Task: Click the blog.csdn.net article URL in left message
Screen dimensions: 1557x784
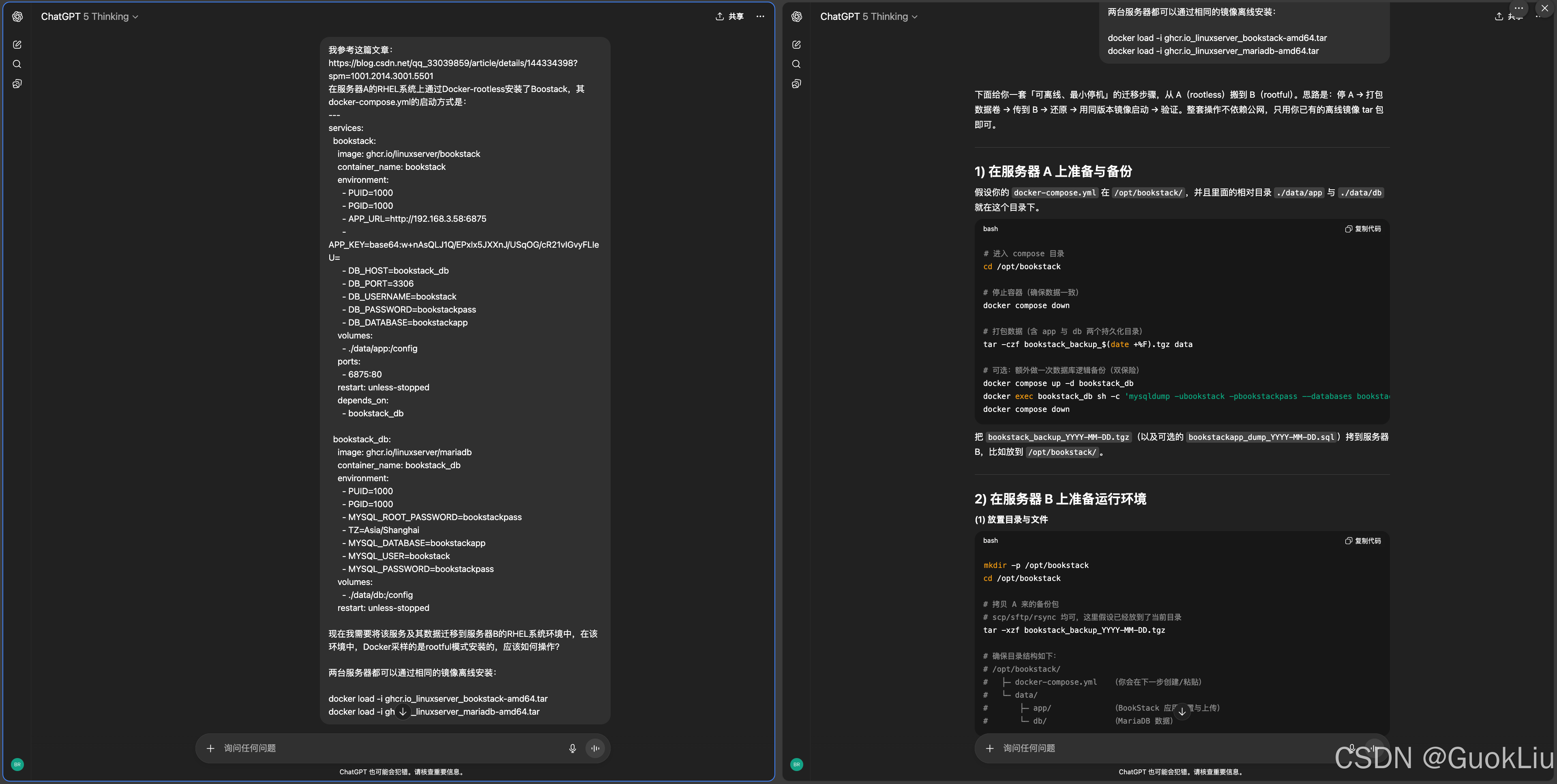Action: pyautogui.click(x=453, y=69)
